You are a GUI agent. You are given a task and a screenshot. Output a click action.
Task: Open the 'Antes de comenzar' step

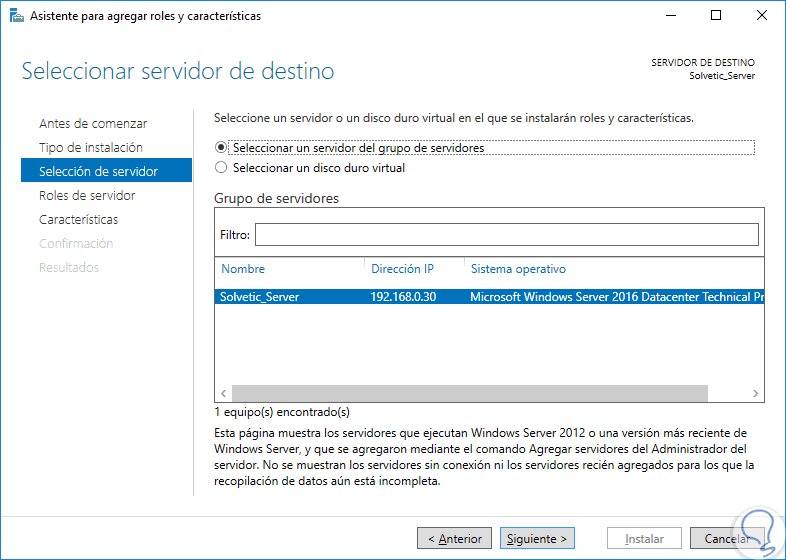(93, 124)
